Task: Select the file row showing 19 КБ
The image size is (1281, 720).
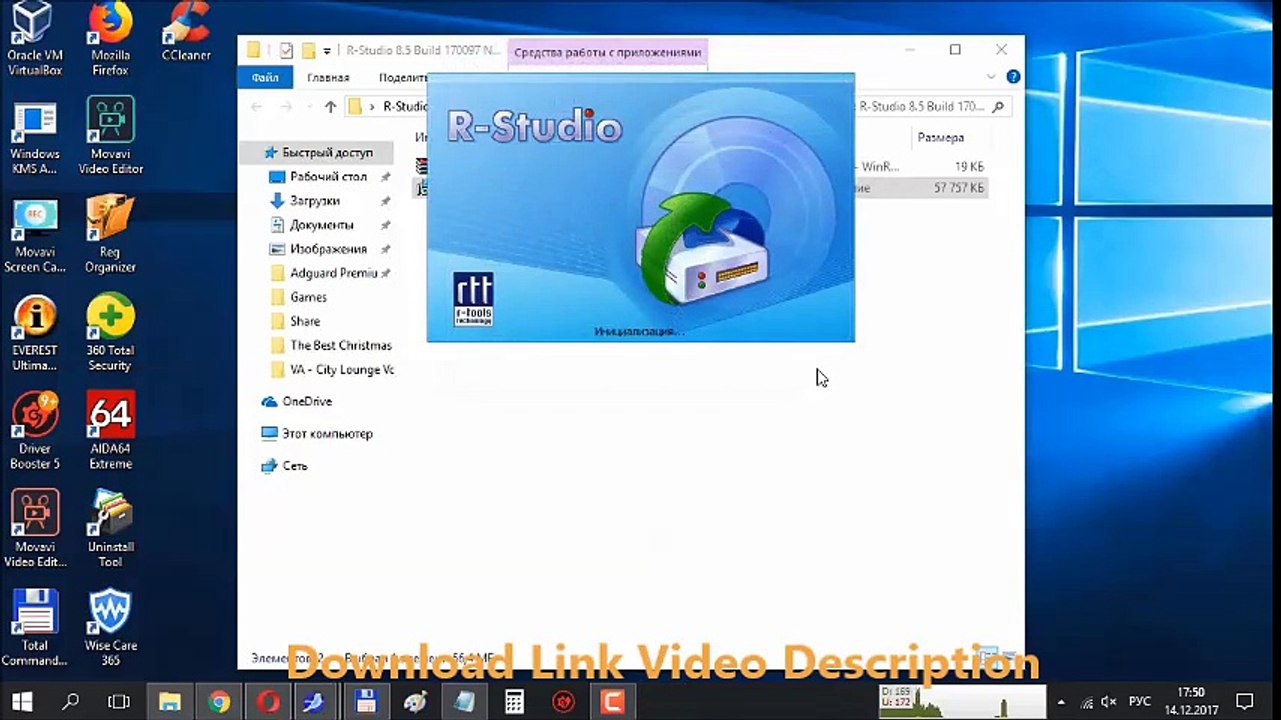Action: 701,166
